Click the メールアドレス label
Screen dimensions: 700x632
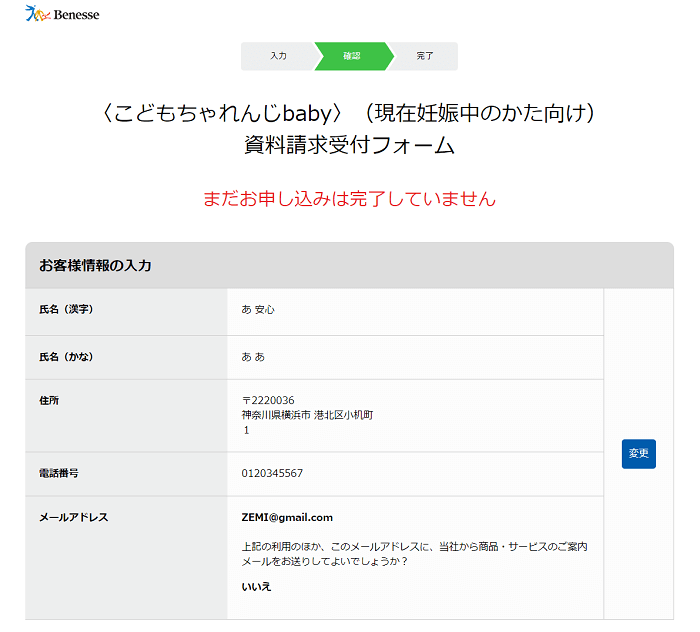coord(74,517)
